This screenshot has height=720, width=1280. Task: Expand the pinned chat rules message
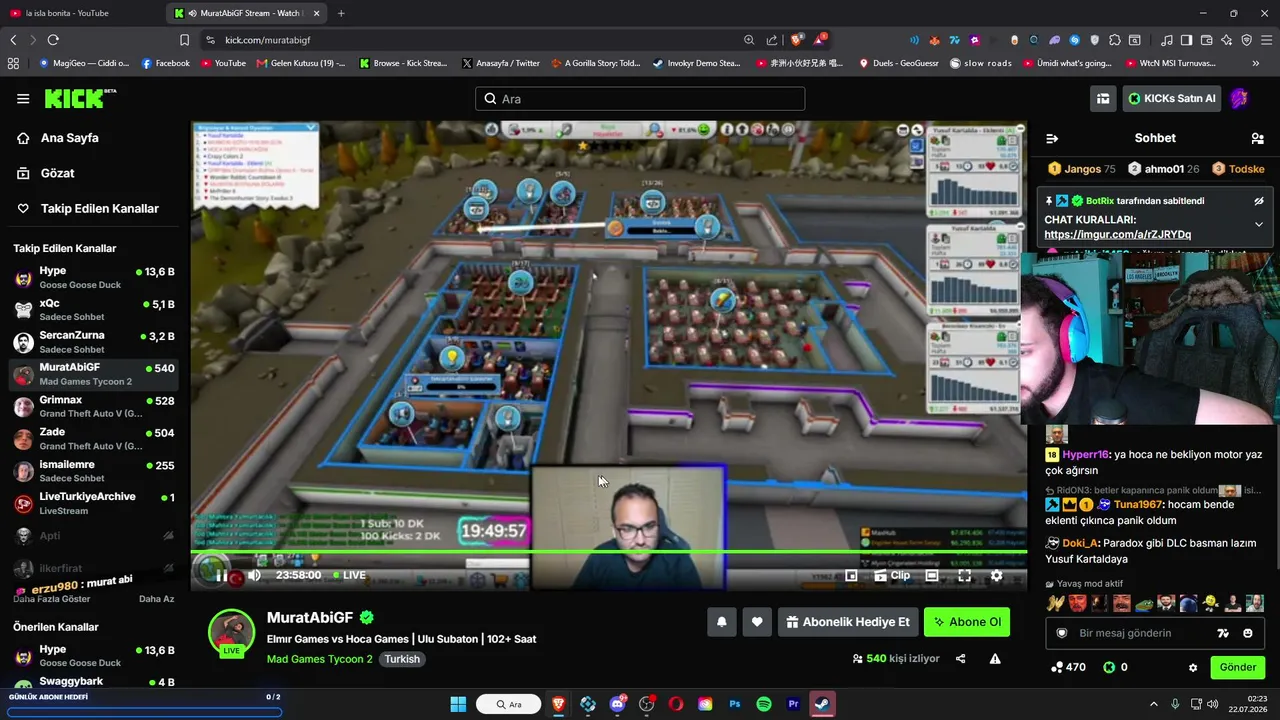pos(1259,225)
